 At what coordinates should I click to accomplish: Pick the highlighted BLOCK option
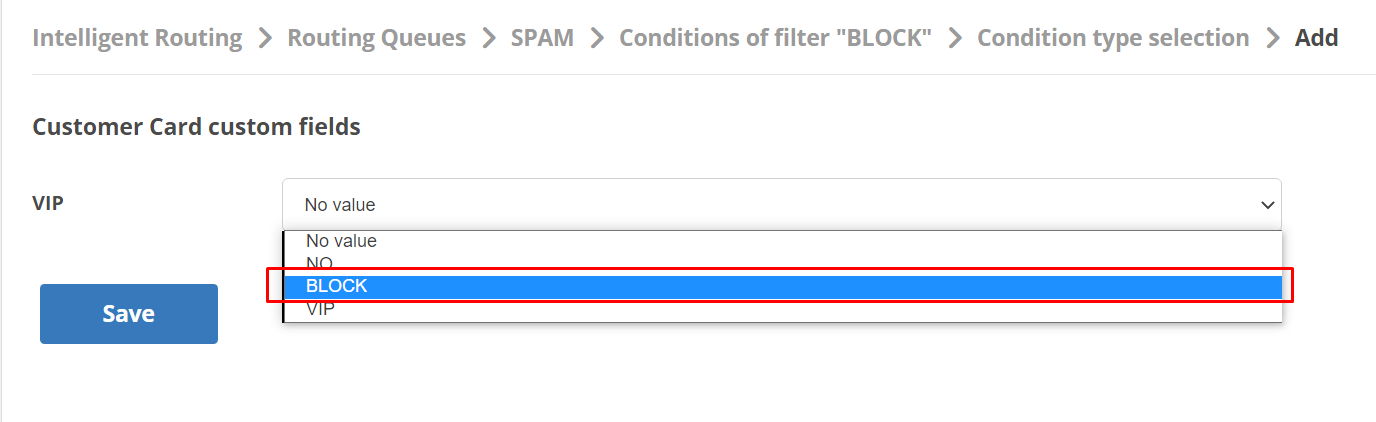click(783, 286)
